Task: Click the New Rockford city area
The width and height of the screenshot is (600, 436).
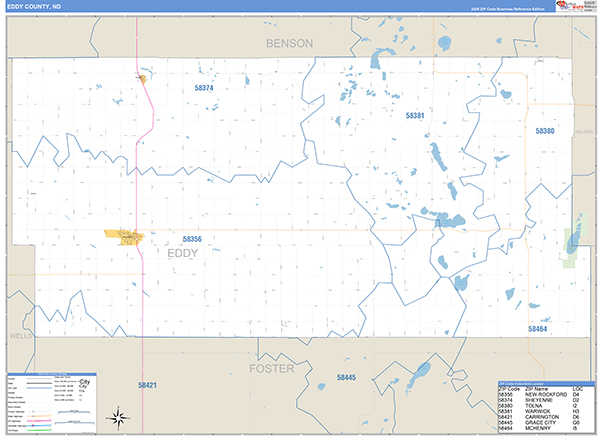Action: pyautogui.click(x=124, y=237)
